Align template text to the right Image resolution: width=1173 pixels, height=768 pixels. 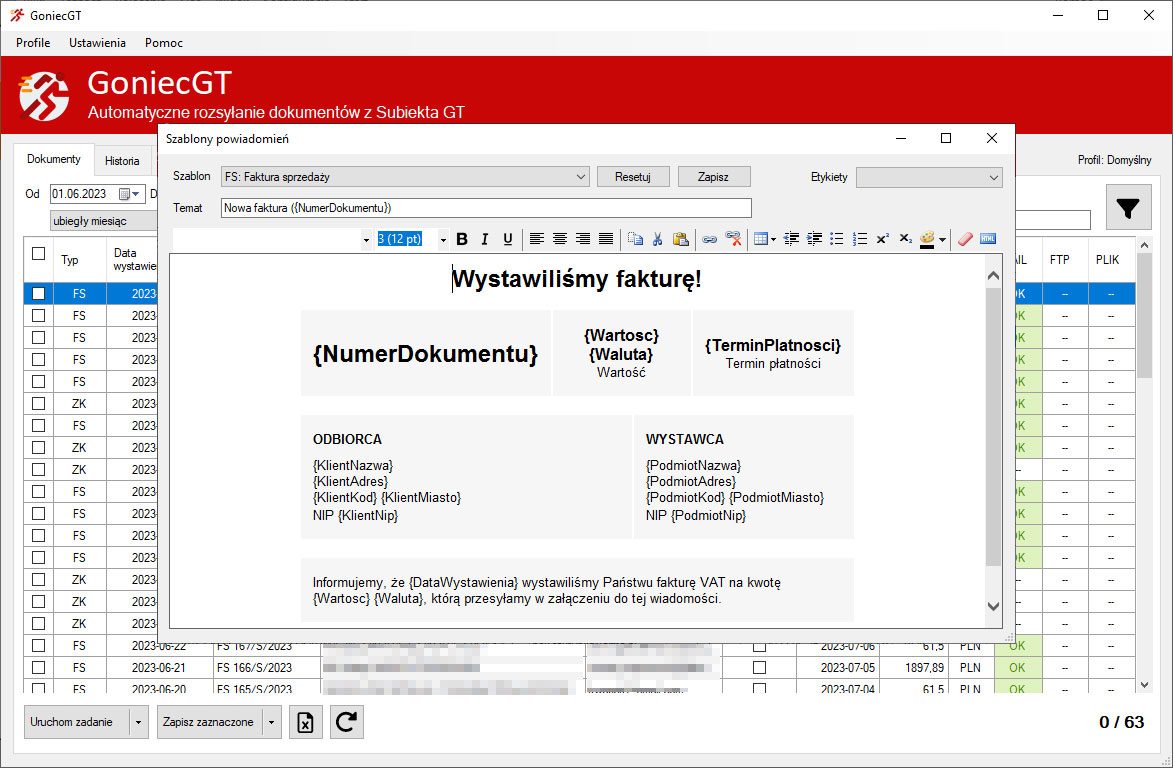click(583, 239)
